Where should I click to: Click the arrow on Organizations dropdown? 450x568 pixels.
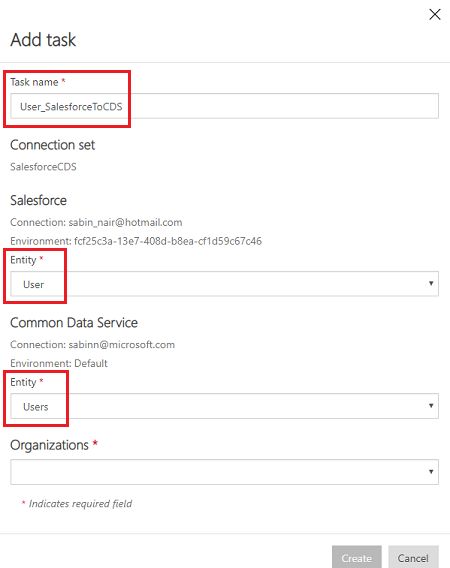(431, 472)
